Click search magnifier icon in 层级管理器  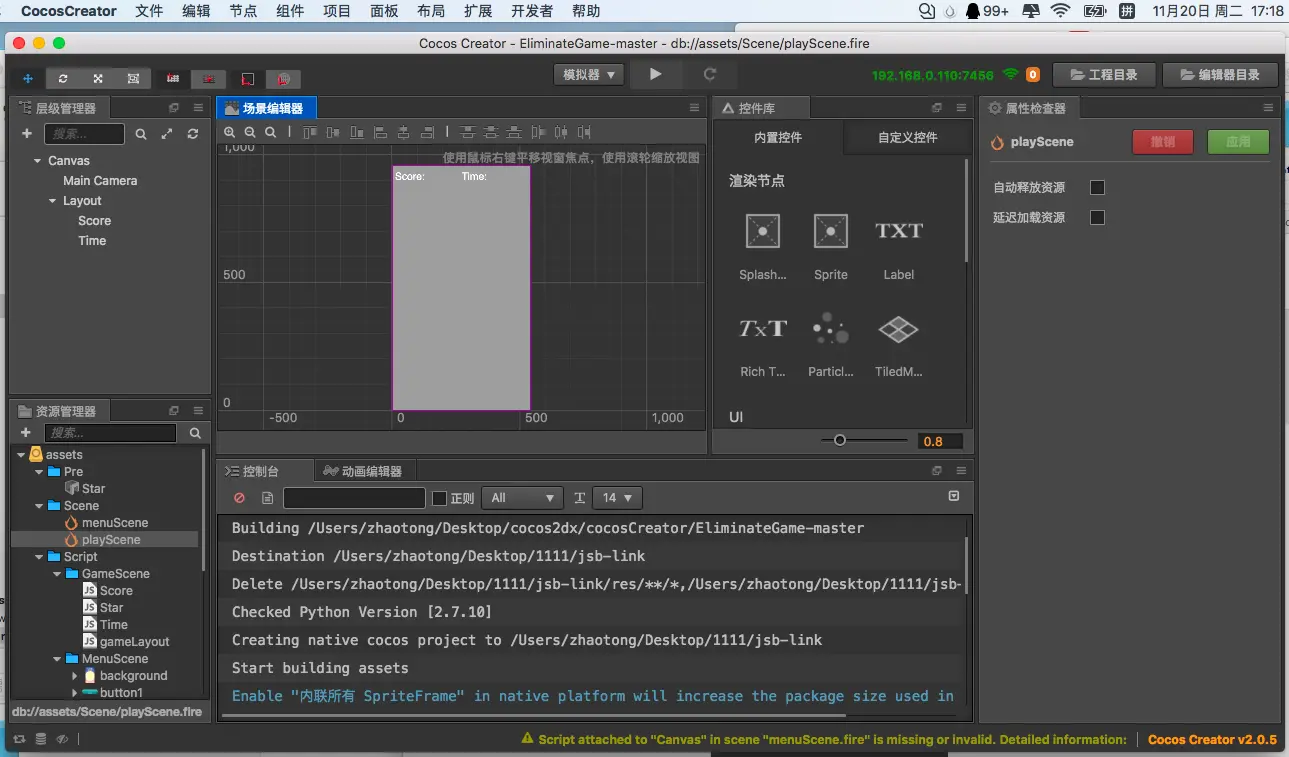(141, 134)
